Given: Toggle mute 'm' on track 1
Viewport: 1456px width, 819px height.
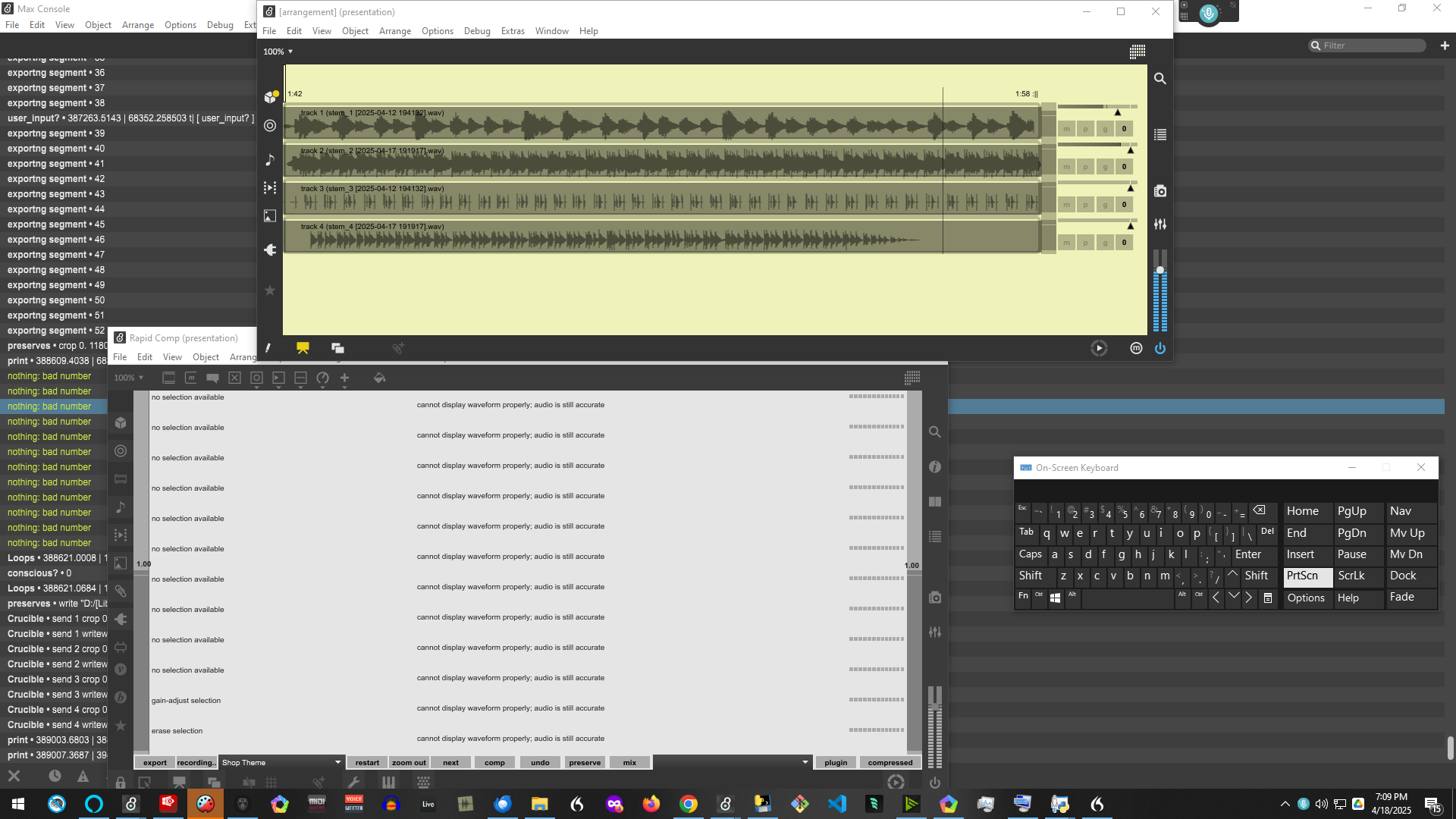Looking at the screenshot, I should click(1066, 129).
